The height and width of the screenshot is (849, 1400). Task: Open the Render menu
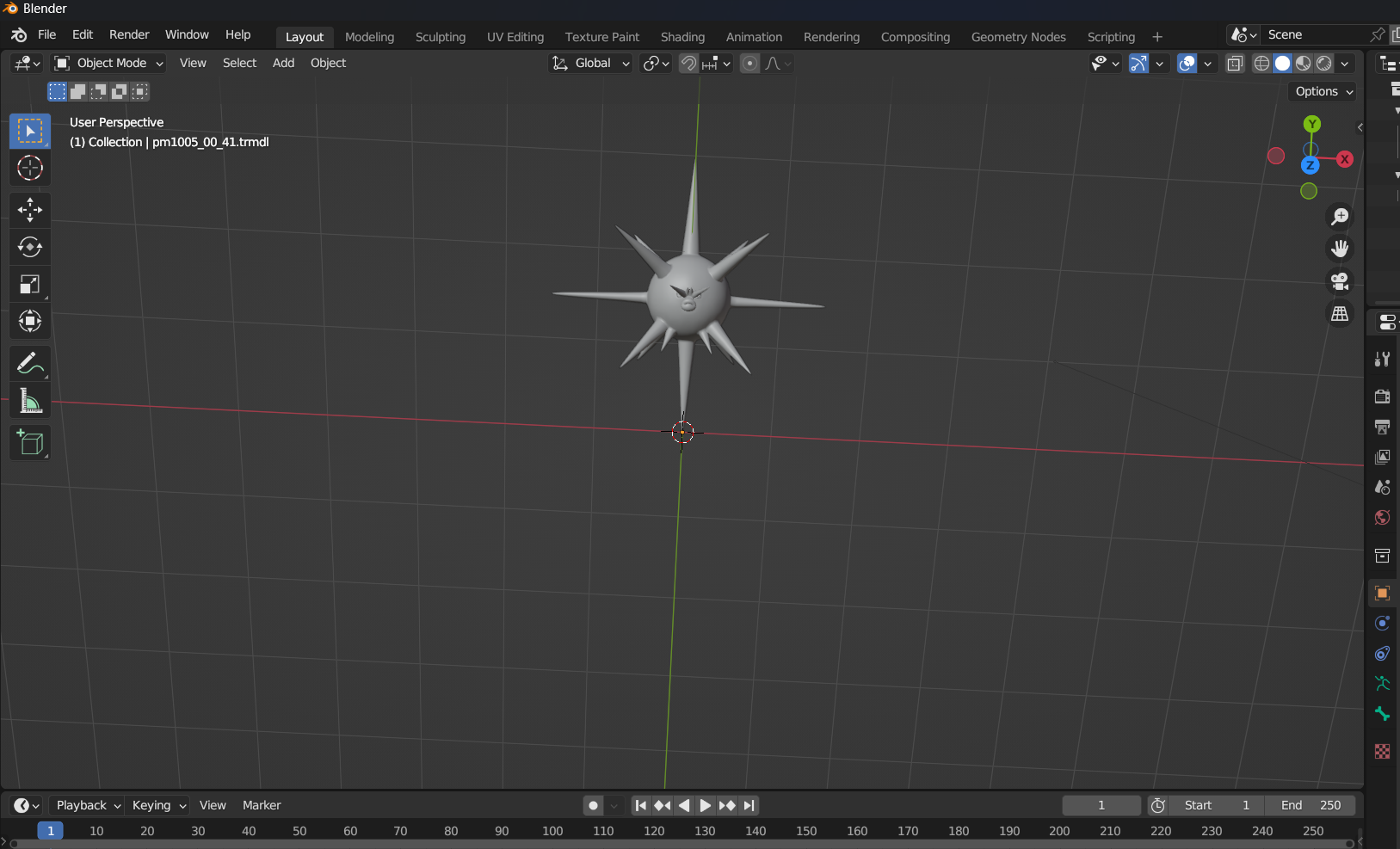pyautogui.click(x=129, y=34)
